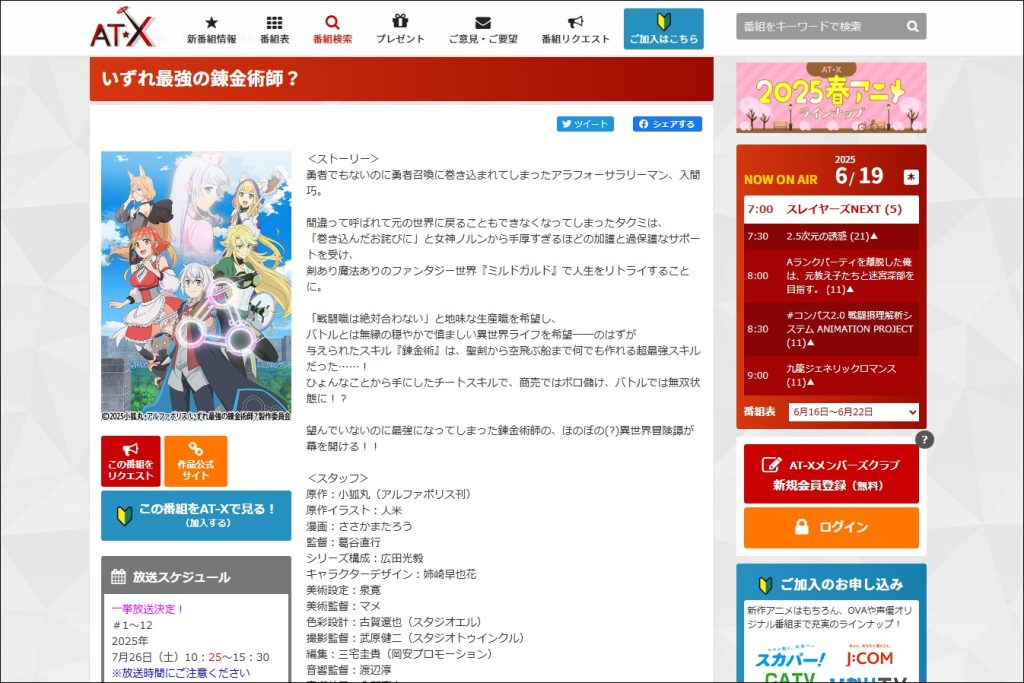Click the keyword search input field
1024x683 pixels.
(x=810, y=26)
